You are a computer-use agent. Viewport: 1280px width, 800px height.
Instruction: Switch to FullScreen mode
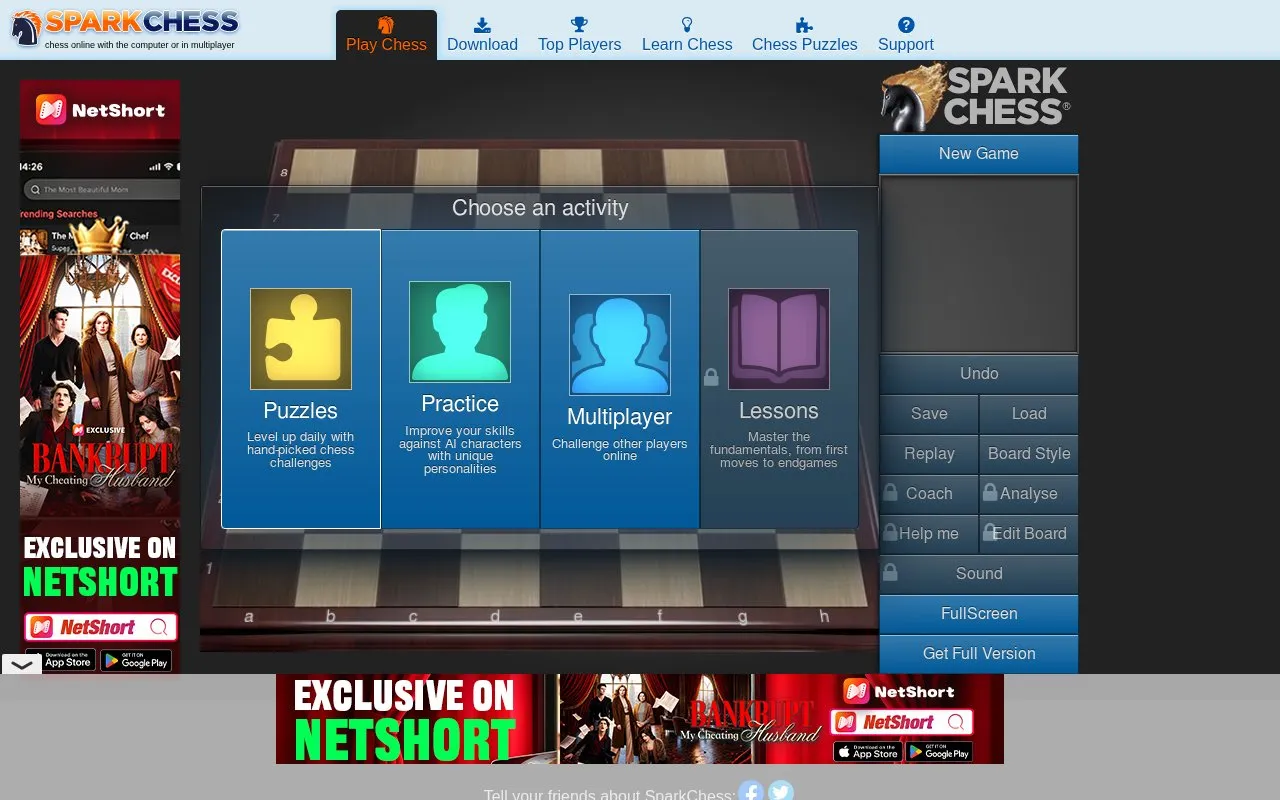979,614
